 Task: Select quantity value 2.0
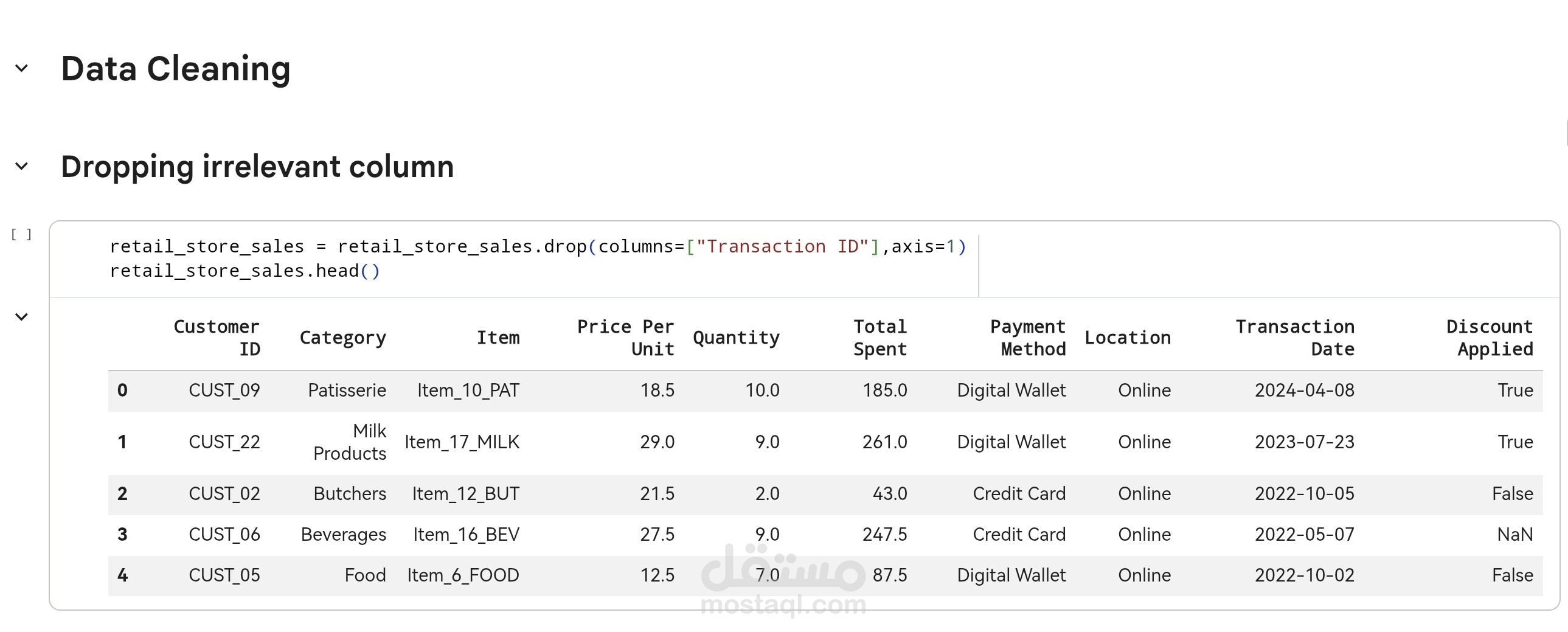coord(768,494)
